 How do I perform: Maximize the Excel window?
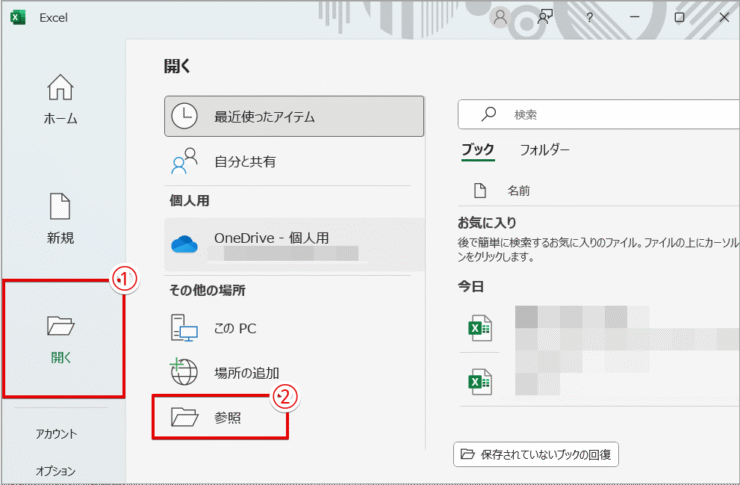pos(679,17)
